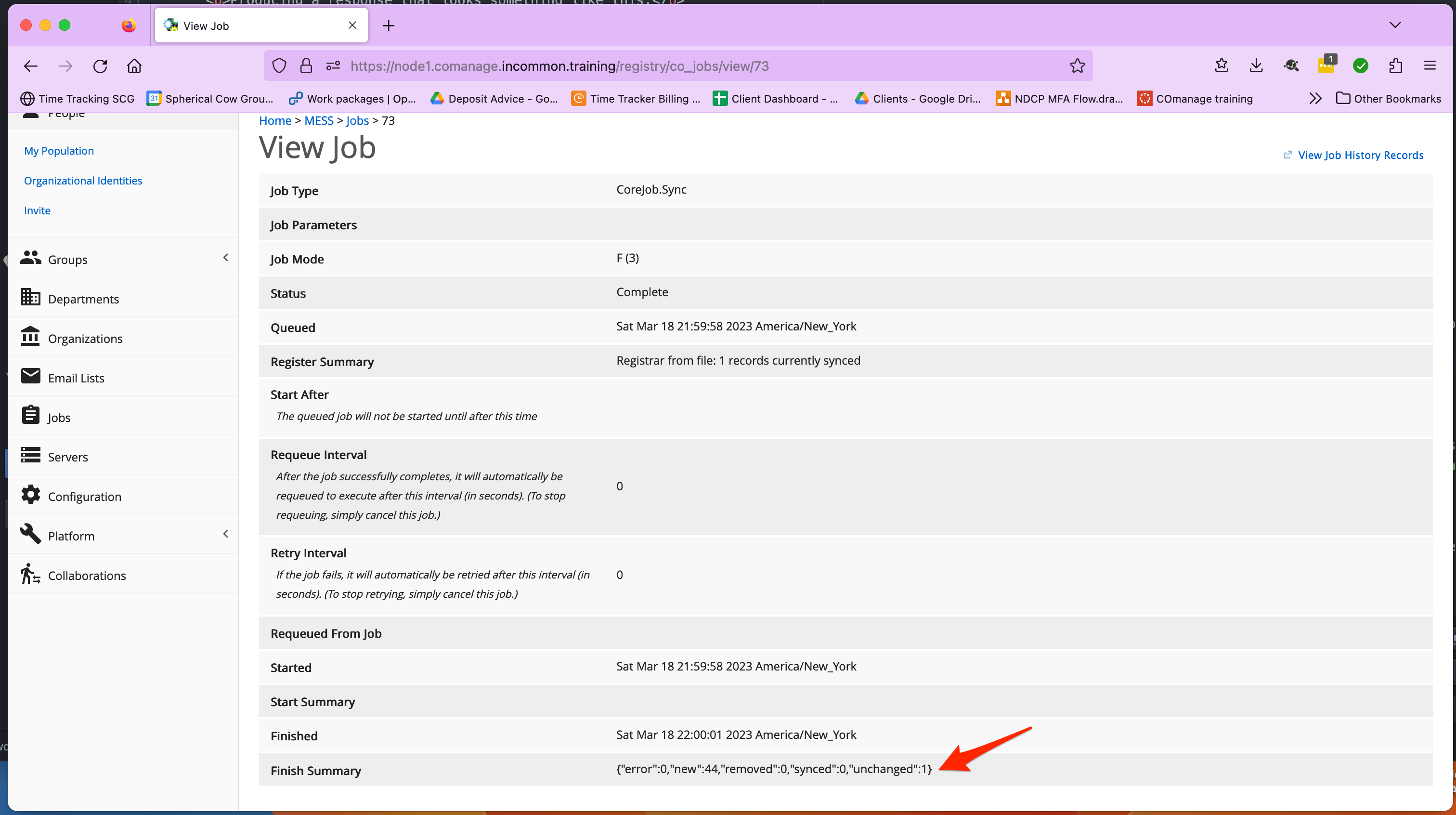Open View Job History Records link

coord(1354,155)
